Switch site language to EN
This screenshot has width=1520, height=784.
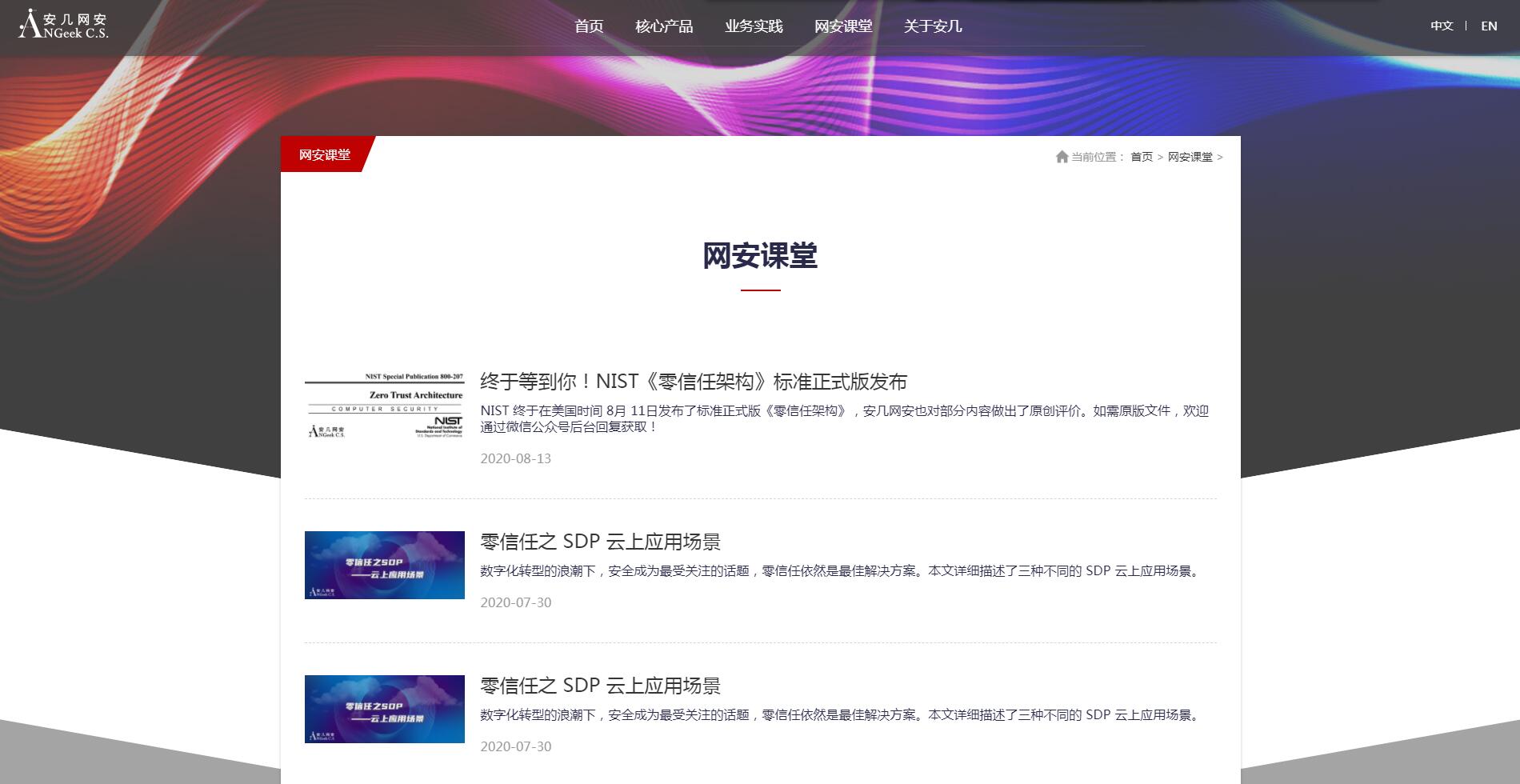(1488, 26)
